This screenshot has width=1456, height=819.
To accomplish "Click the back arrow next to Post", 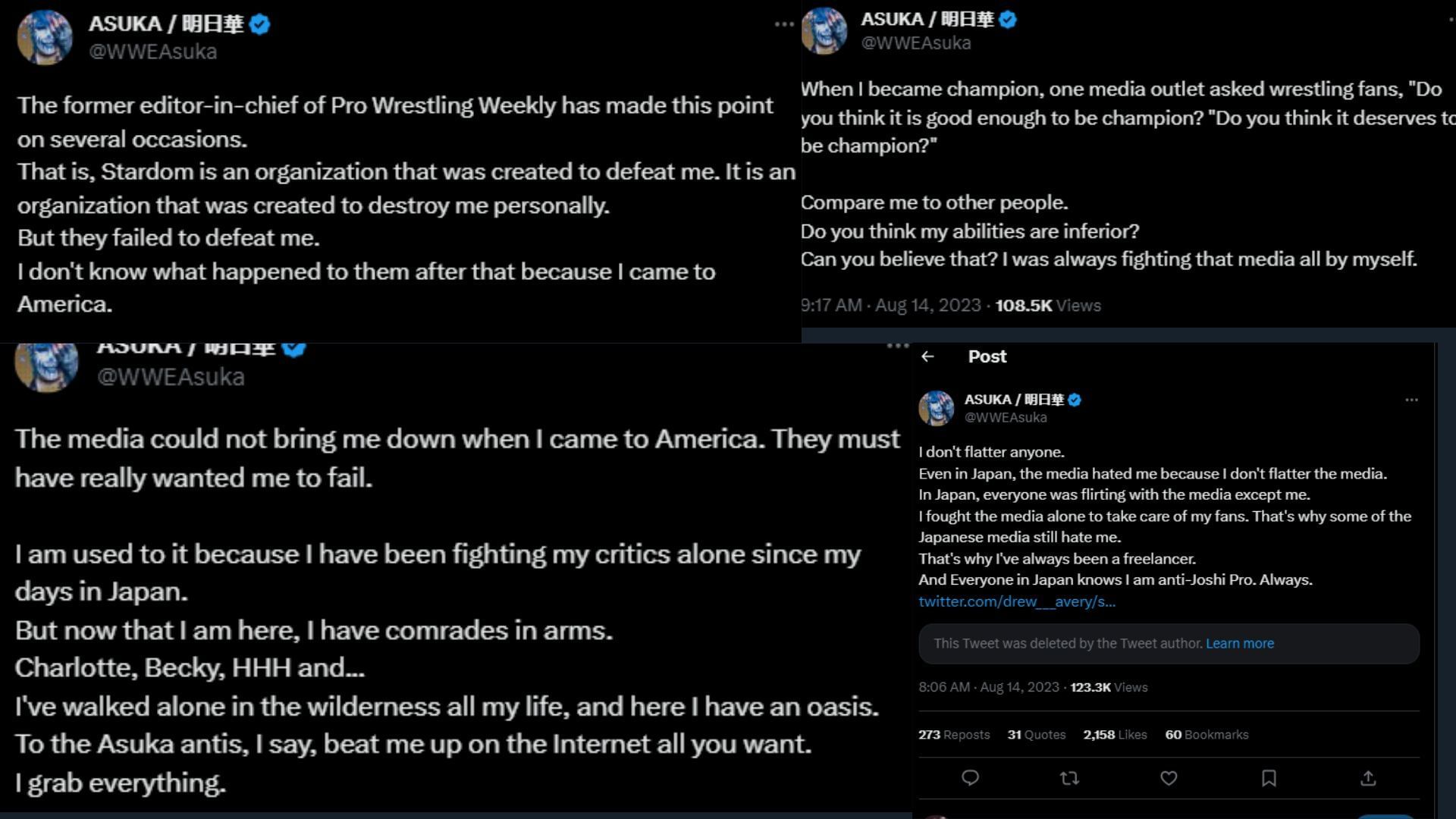I will coord(928,356).
